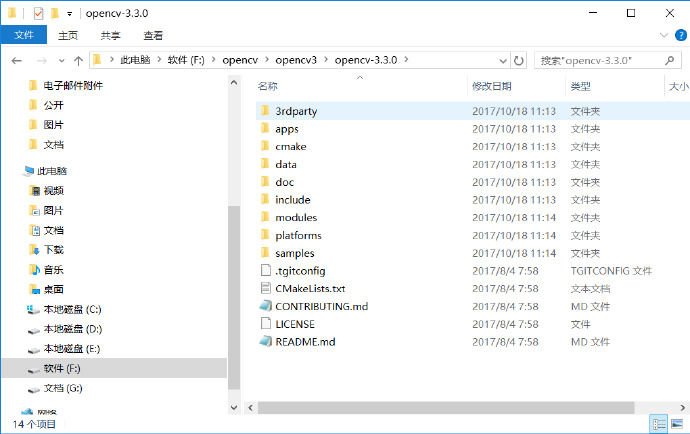
Task: Open 本地磁盘 (C:) in navigation pane
Action: pyautogui.click(x=73, y=309)
